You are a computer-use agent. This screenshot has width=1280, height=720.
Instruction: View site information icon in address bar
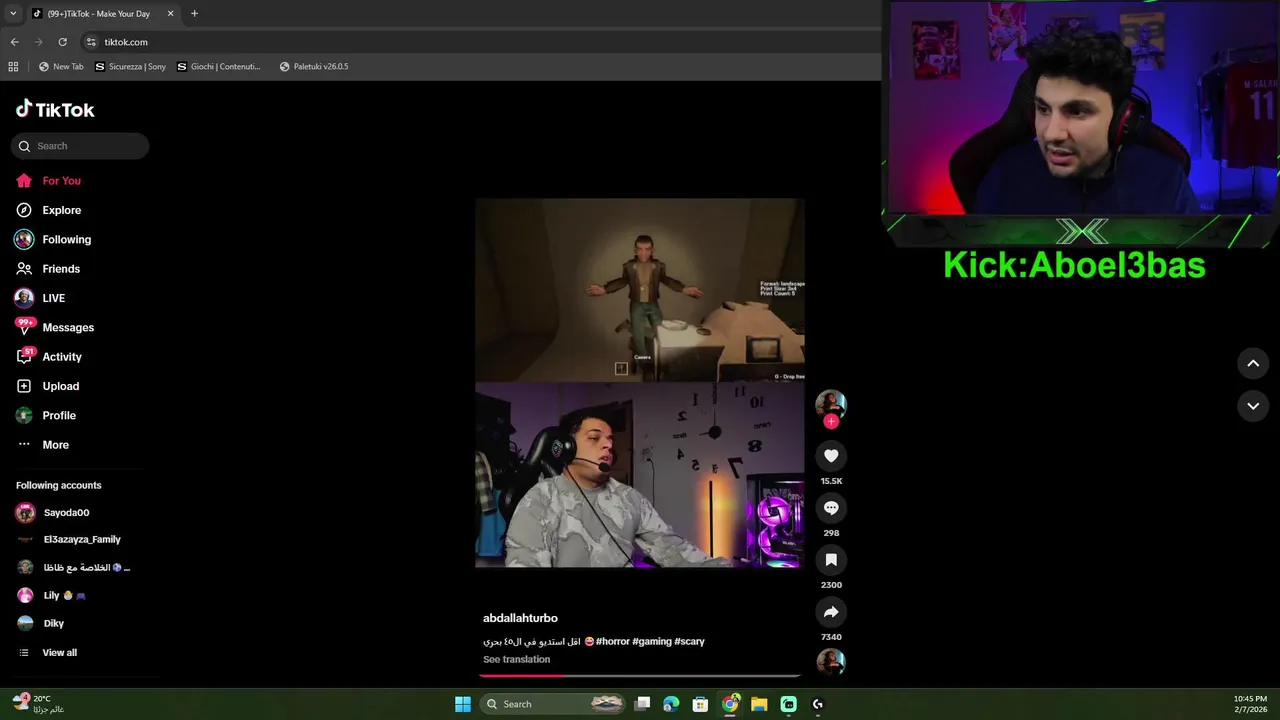pyautogui.click(x=91, y=42)
